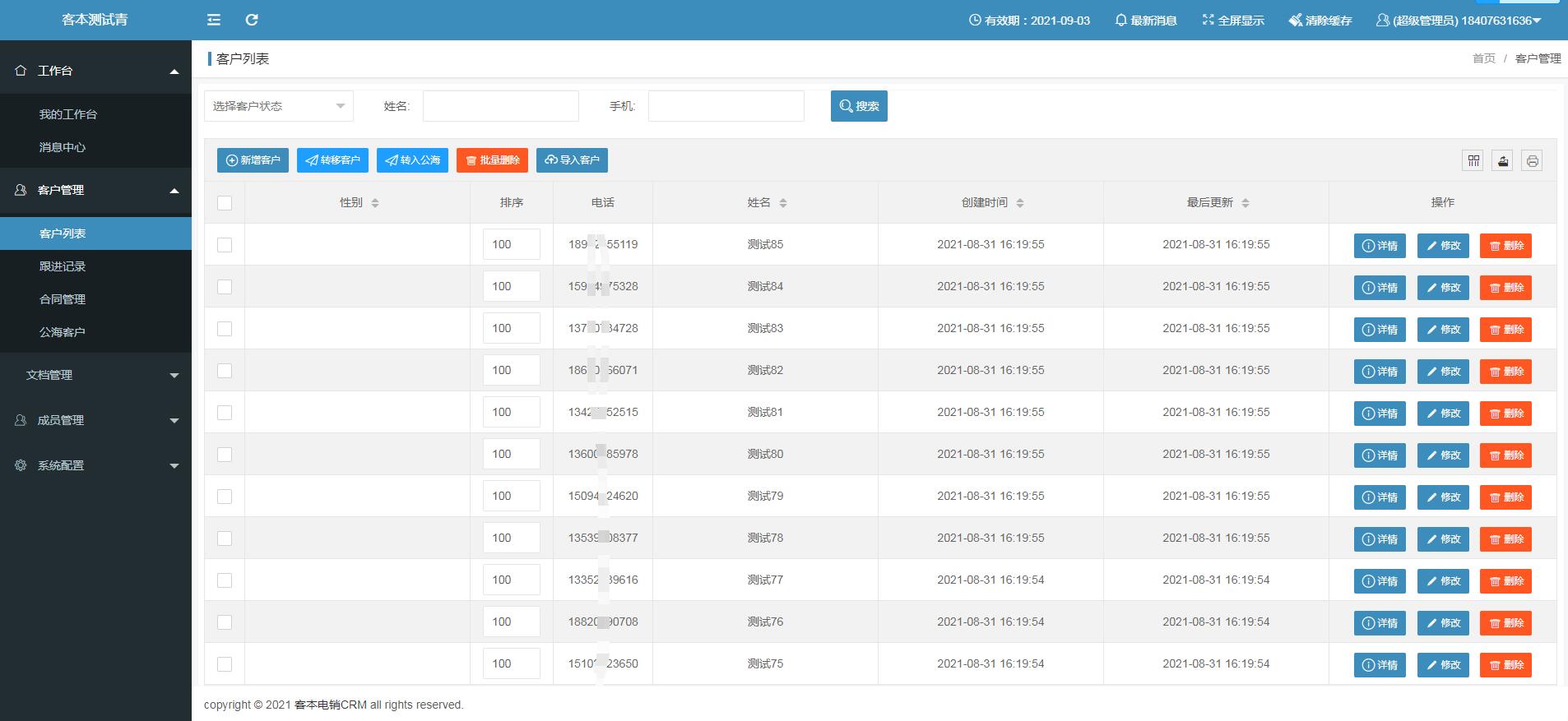Click the 新增客户 button
The height and width of the screenshot is (721, 1568).
(x=253, y=160)
